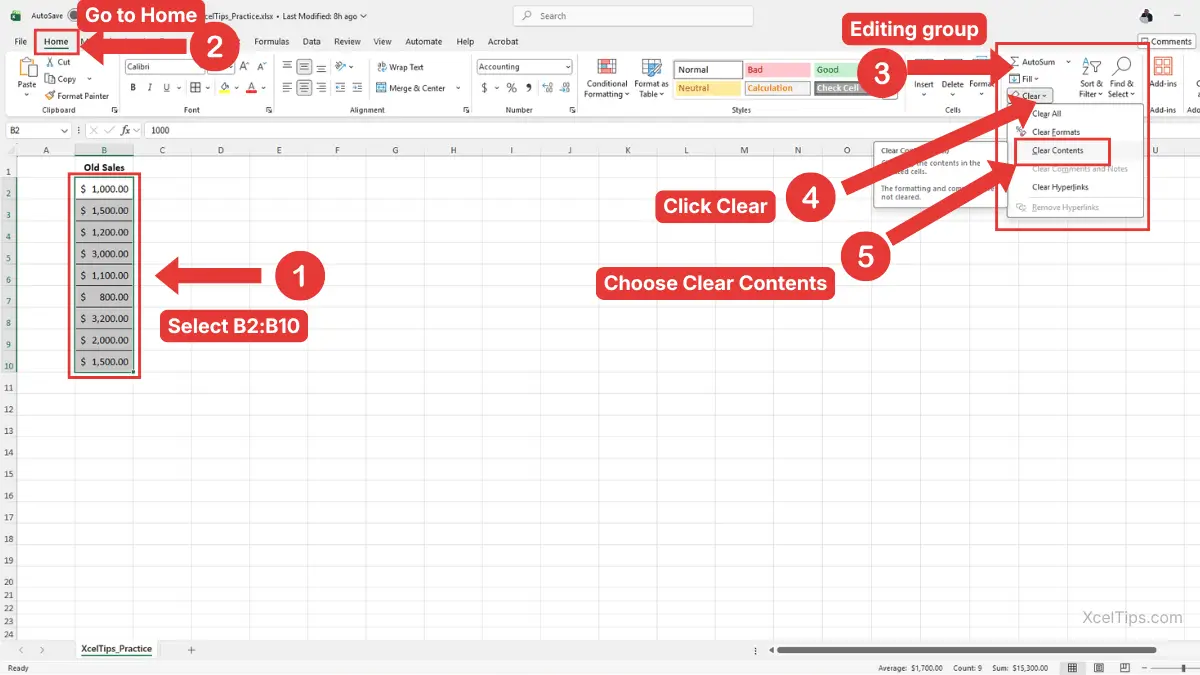Choose Clear Hyperlinks from menu
Viewport: 1200px width, 675px height.
[1060, 187]
